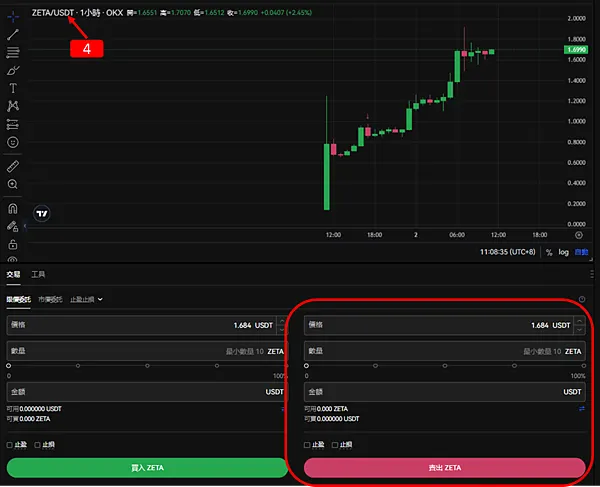600x487 pixels.
Task: Select the text annotation tool
Action: (x=13, y=88)
